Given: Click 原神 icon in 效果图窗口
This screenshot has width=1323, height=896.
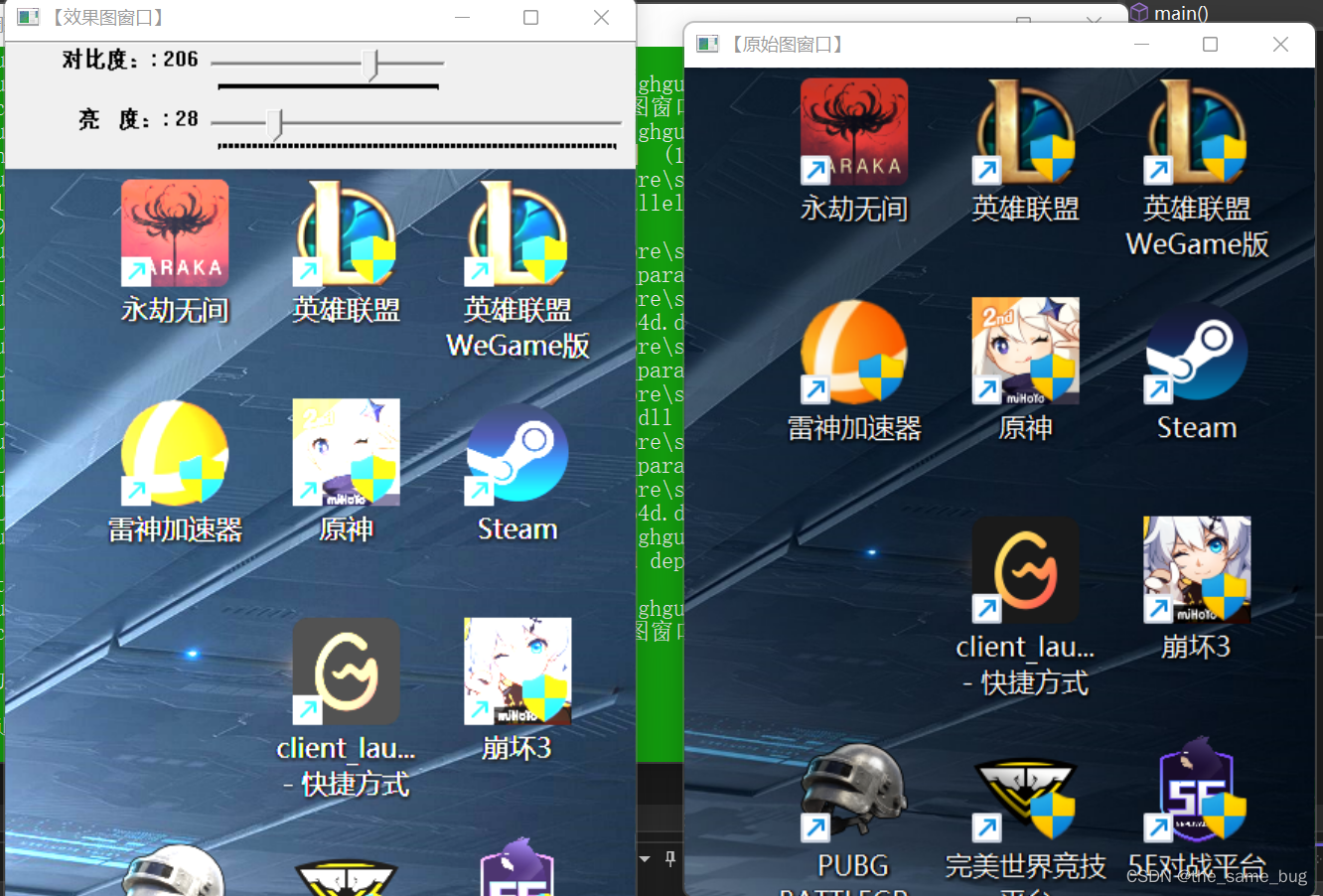Looking at the screenshot, I should click(346, 453).
